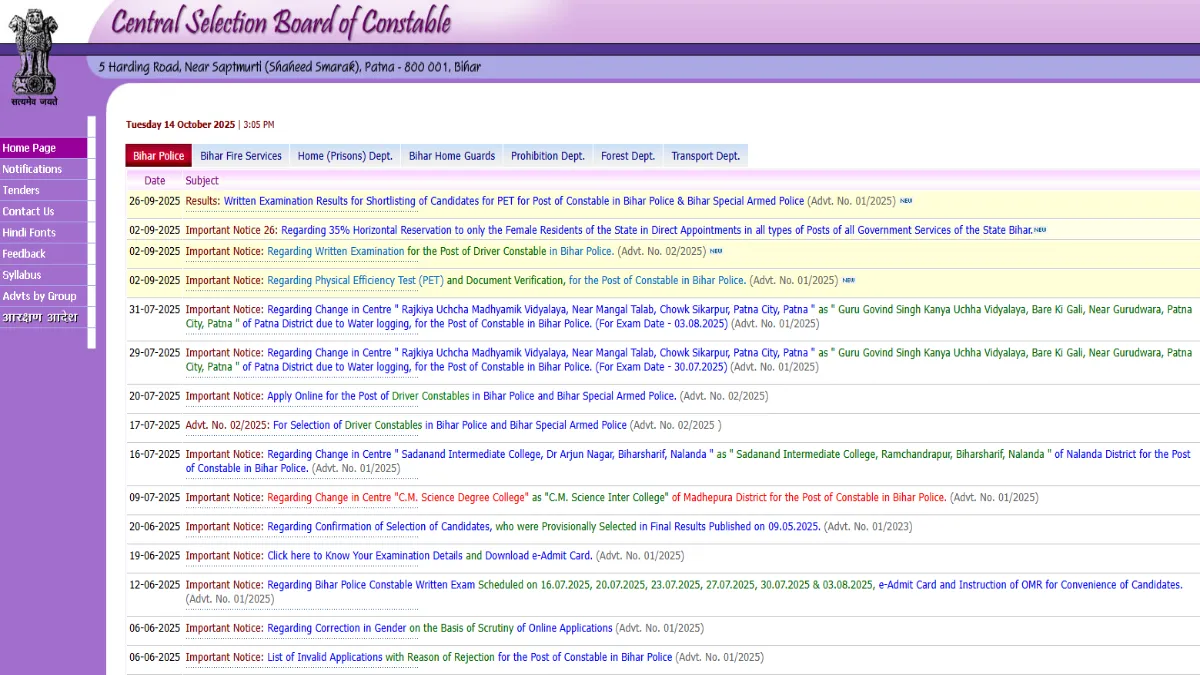
Task: Switch to Bihar Home Guards tab
Action: tap(452, 156)
